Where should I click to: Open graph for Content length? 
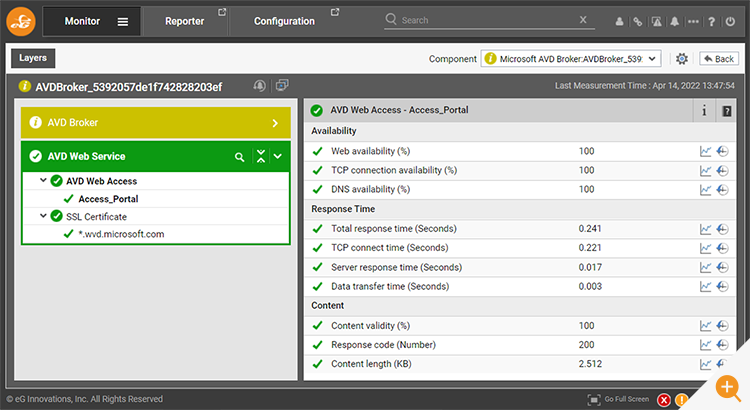click(x=706, y=364)
